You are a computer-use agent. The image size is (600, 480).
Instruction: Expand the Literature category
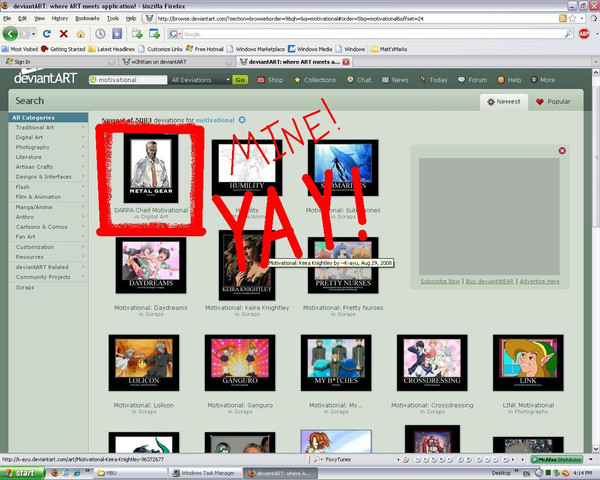point(48,157)
